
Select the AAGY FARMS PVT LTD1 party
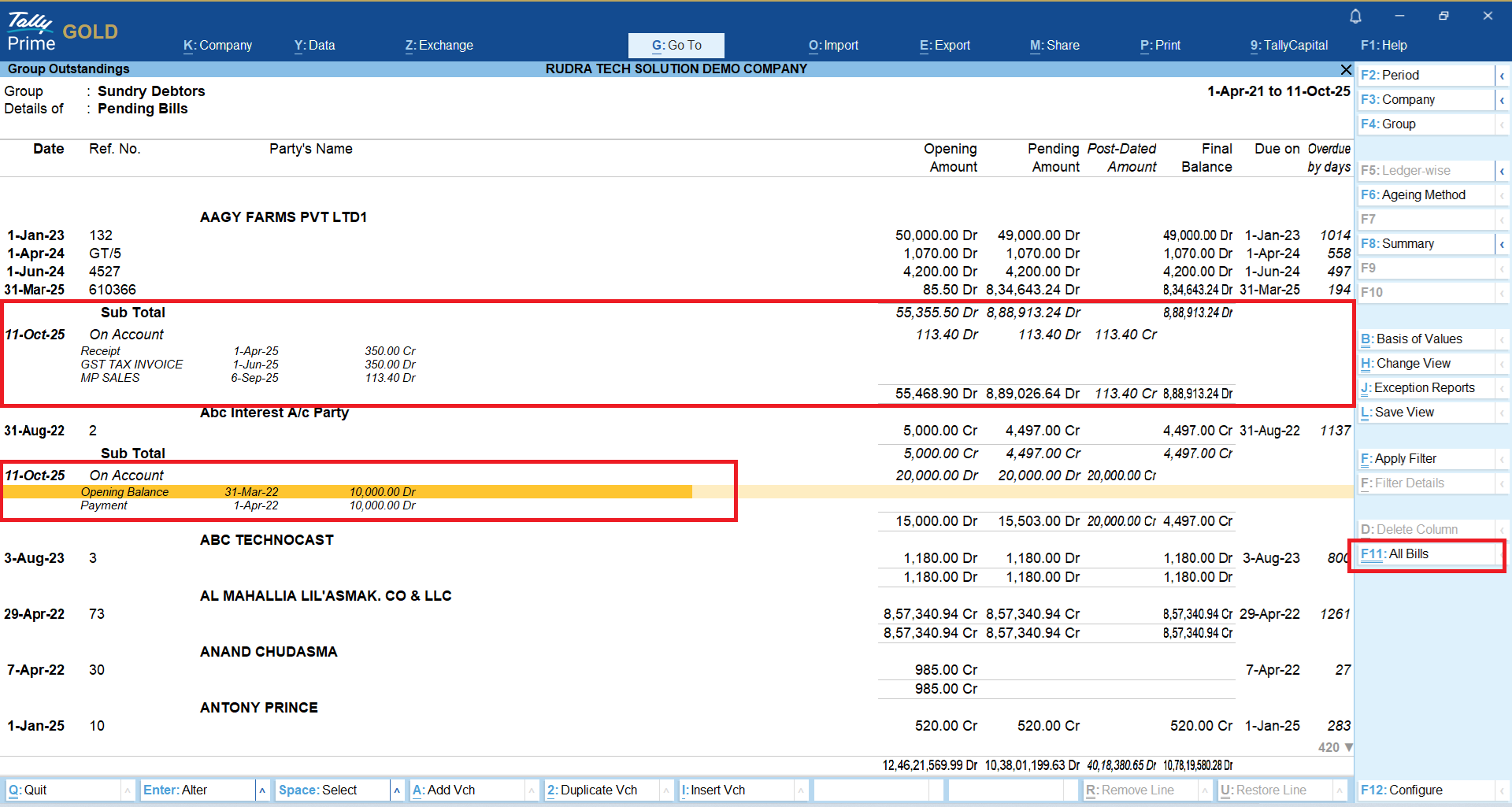coord(283,217)
